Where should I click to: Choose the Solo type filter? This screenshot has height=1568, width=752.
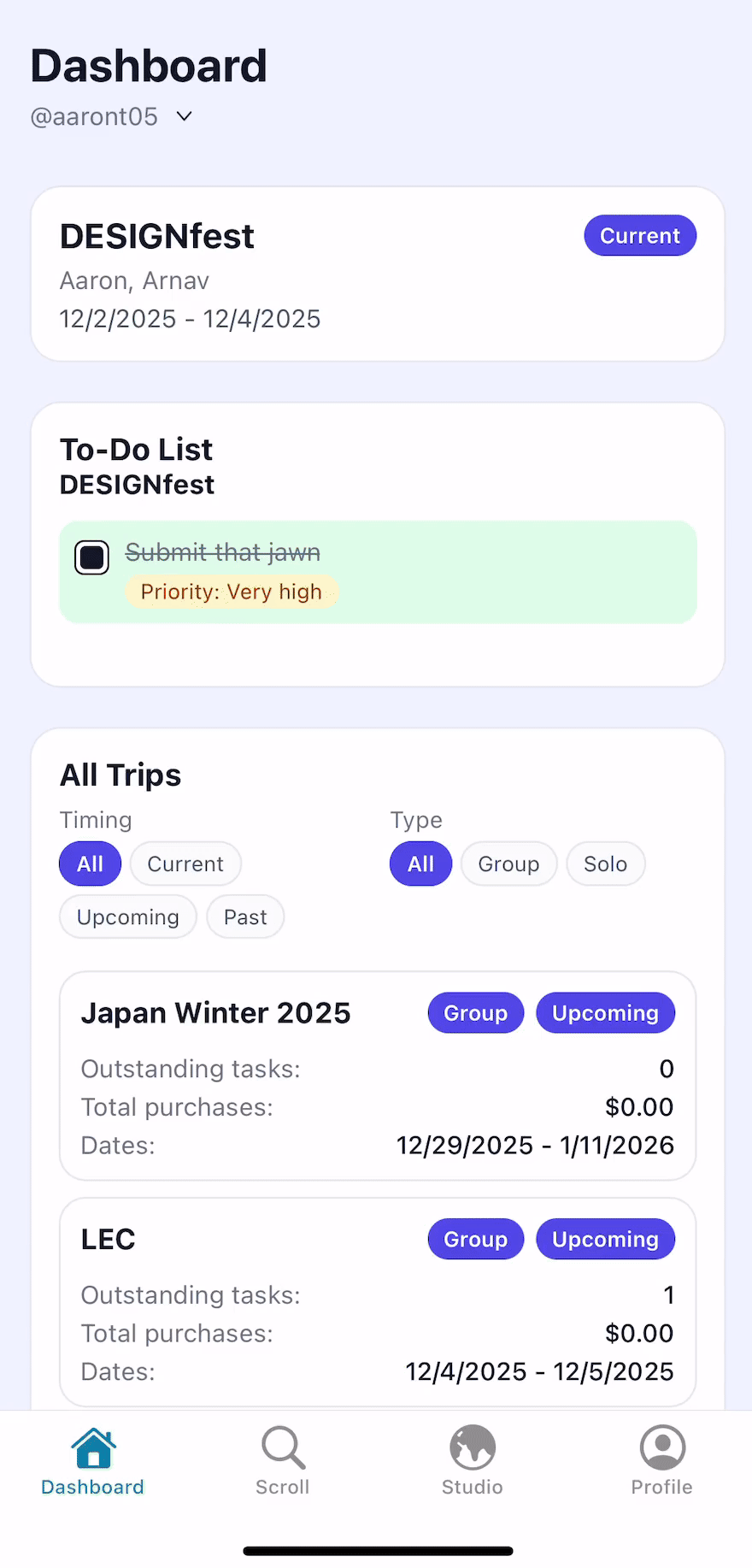605,864
